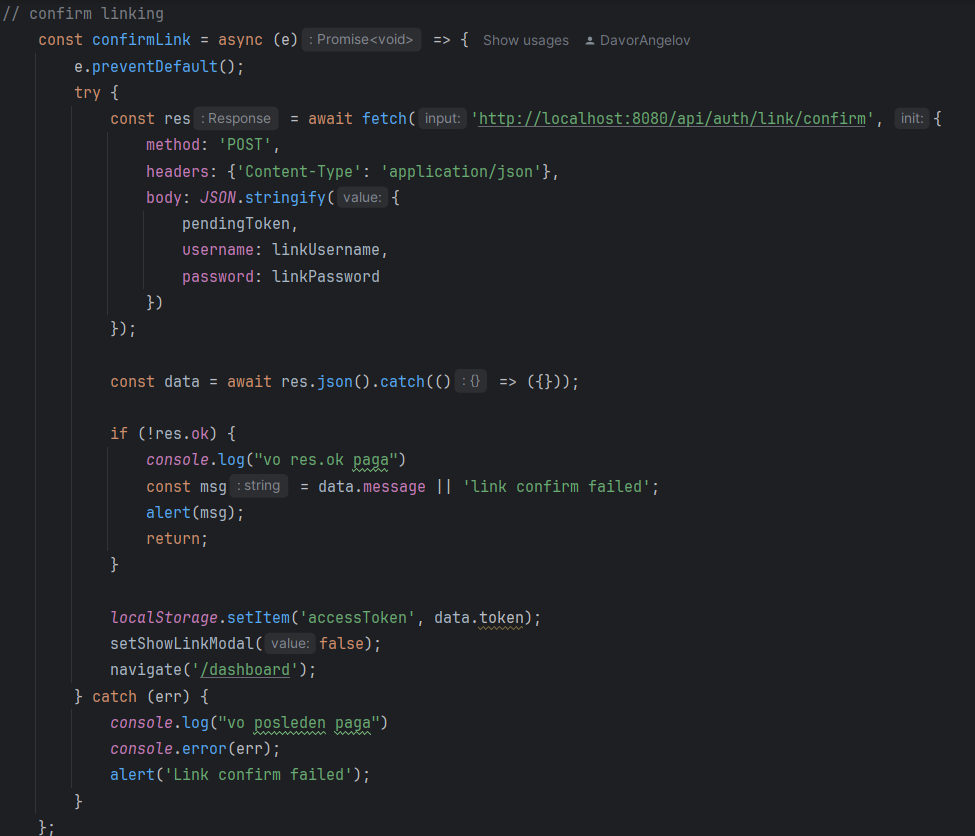975x836 pixels.
Task: Click the Promise<void> return type hint
Action: (x=364, y=40)
